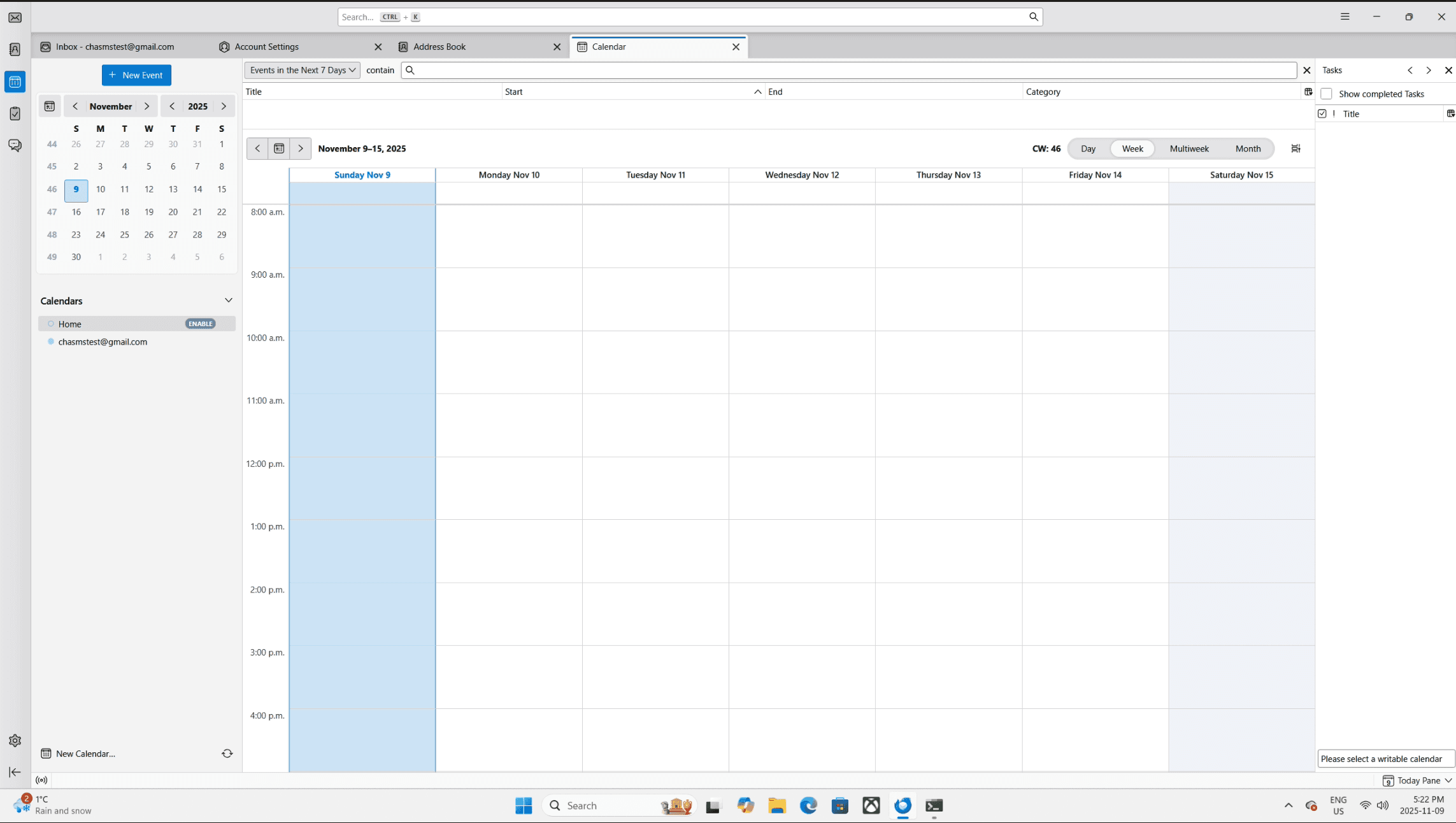Image resolution: width=1456 pixels, height=823 pixels.
Task: Open Address Book from the left sidebar
Action: tap(15, 50)
